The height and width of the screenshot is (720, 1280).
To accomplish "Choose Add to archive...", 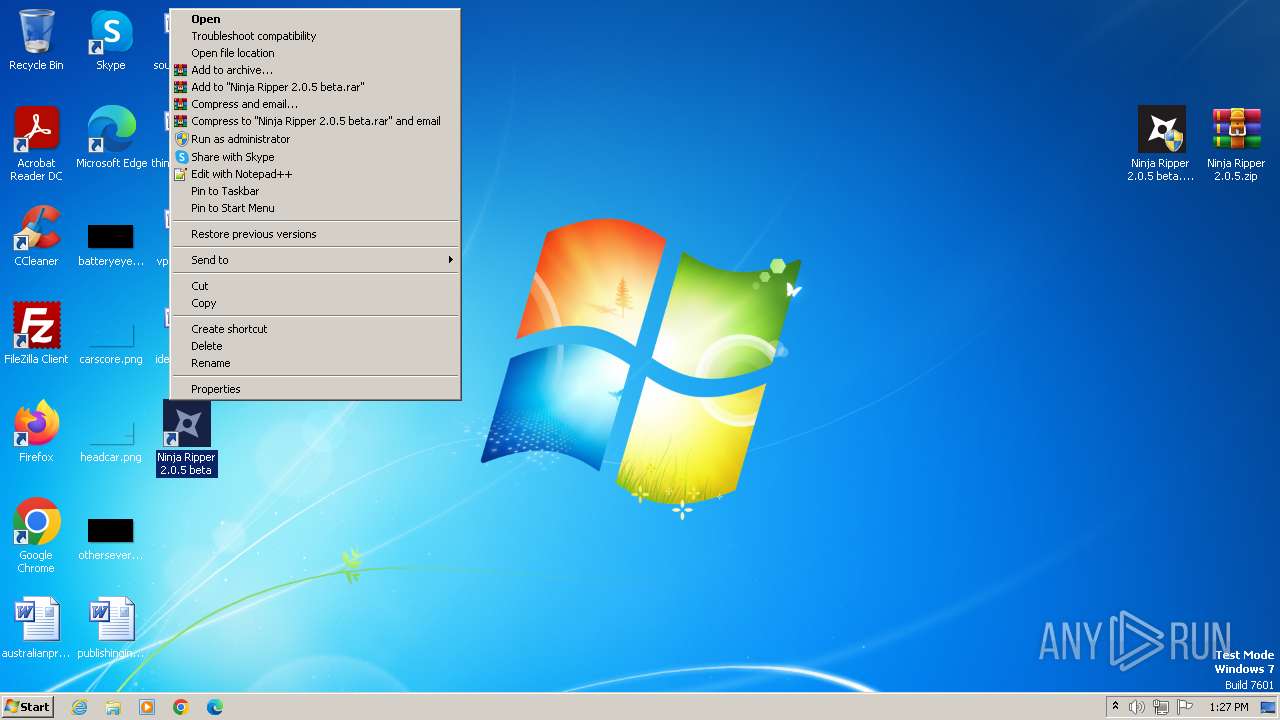I will point(315,70).
